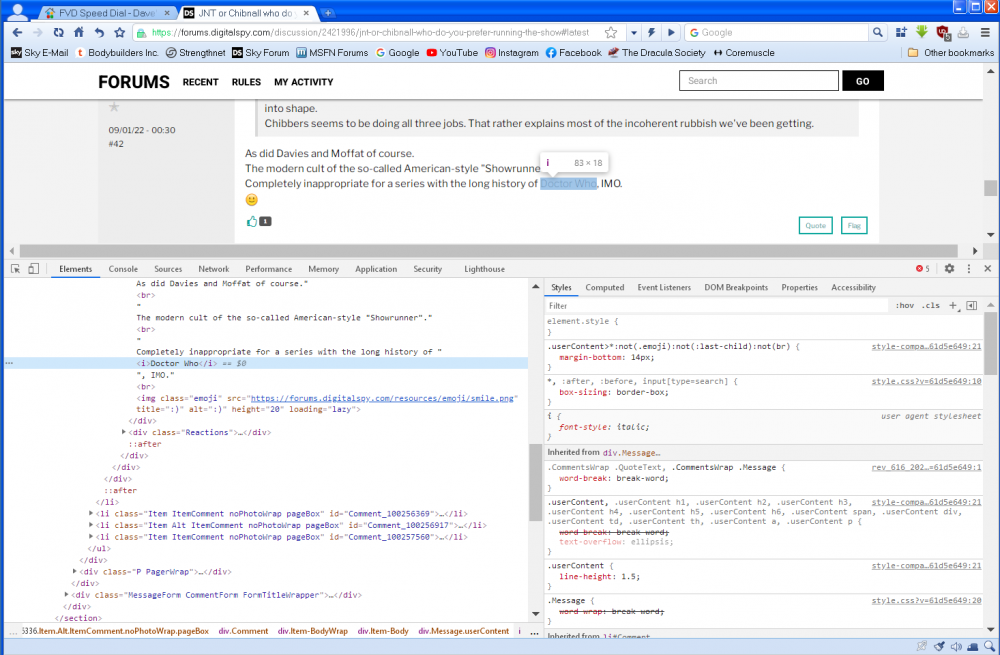The image size is (1000, 655).
Task: Toggle the device toolbar icon in DevTools
Action: (x=33, y=269)
